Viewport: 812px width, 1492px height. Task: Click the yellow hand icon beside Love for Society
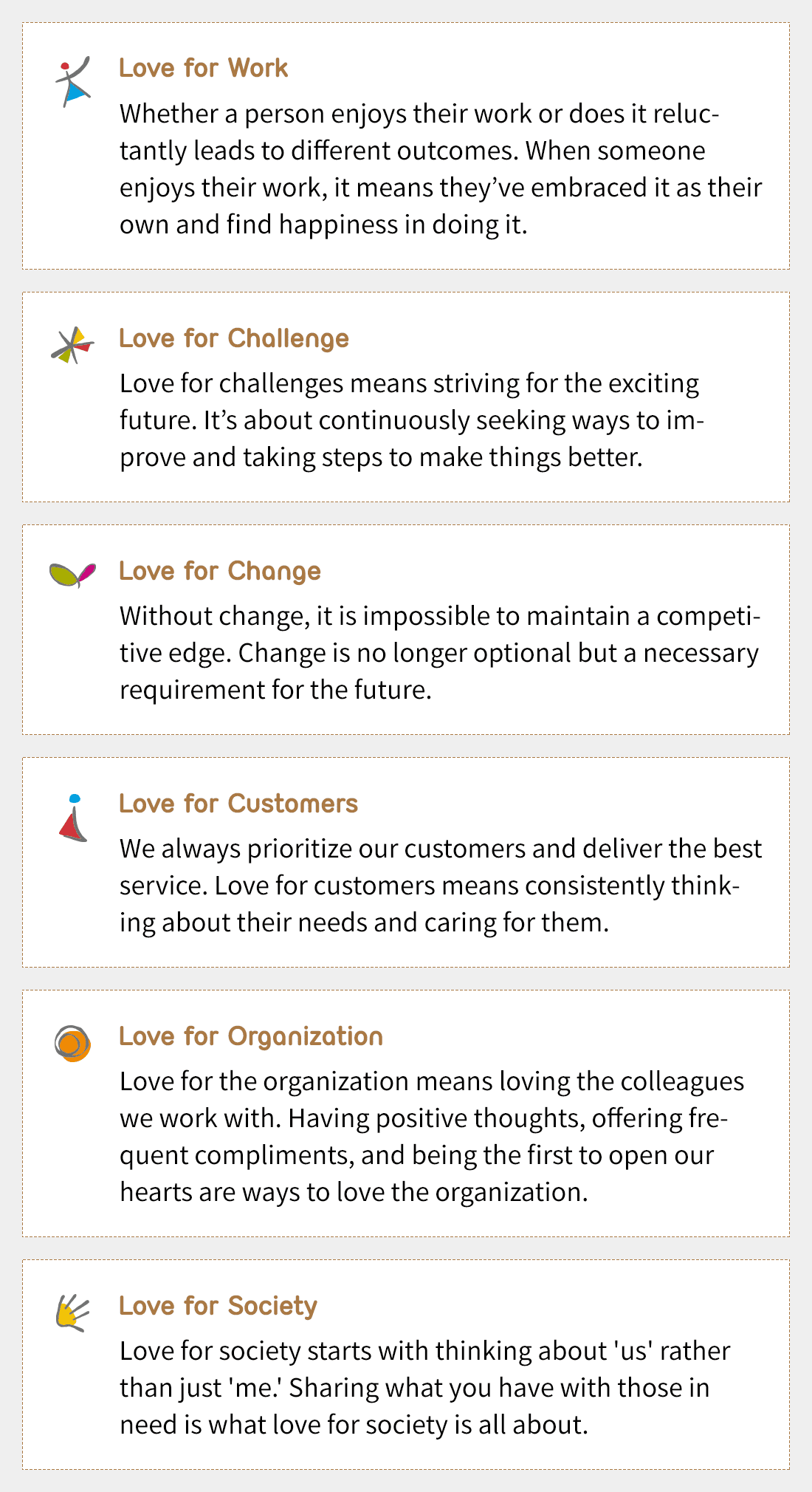(72, 1313)
